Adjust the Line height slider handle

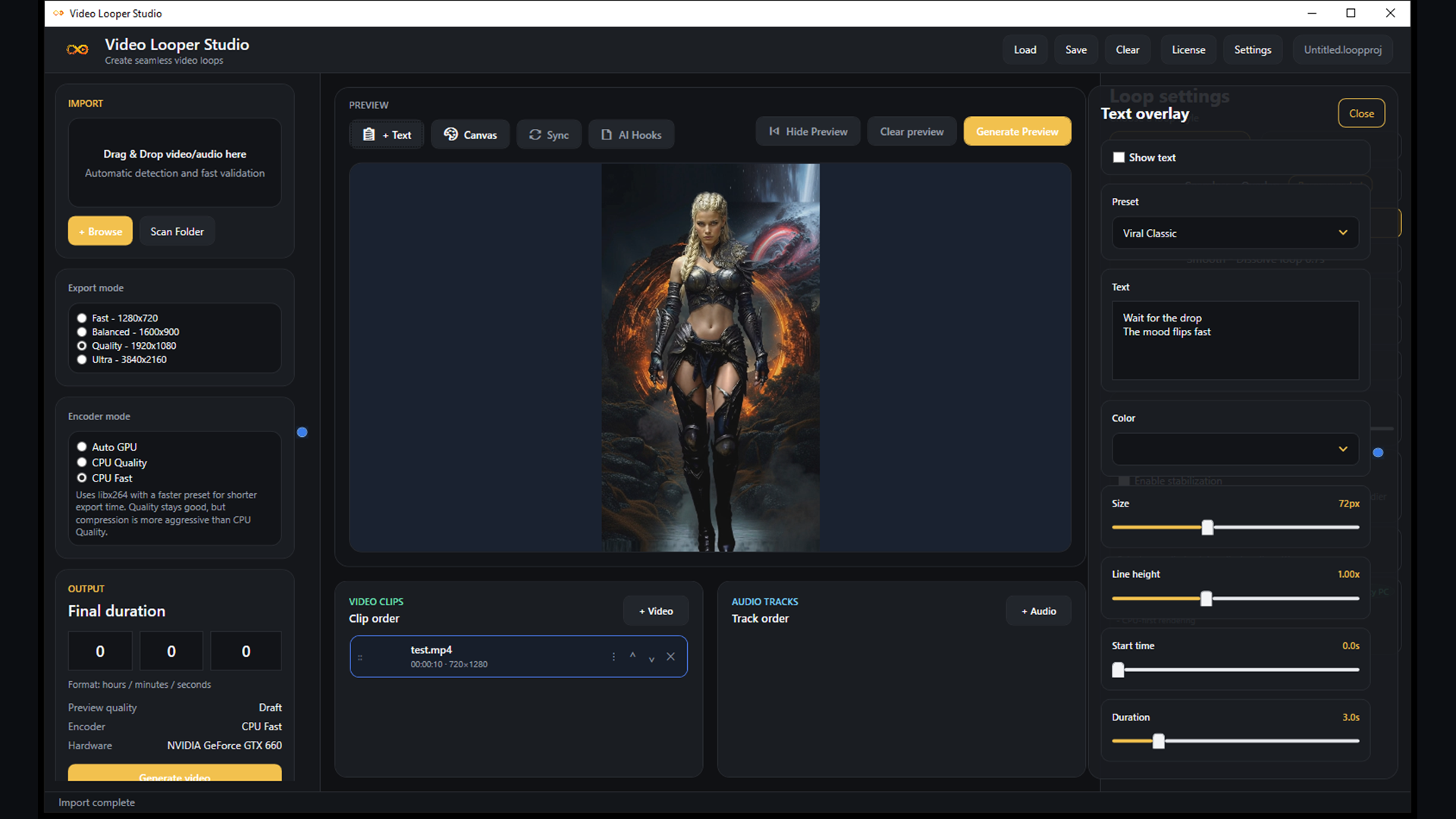(1206, 598)
